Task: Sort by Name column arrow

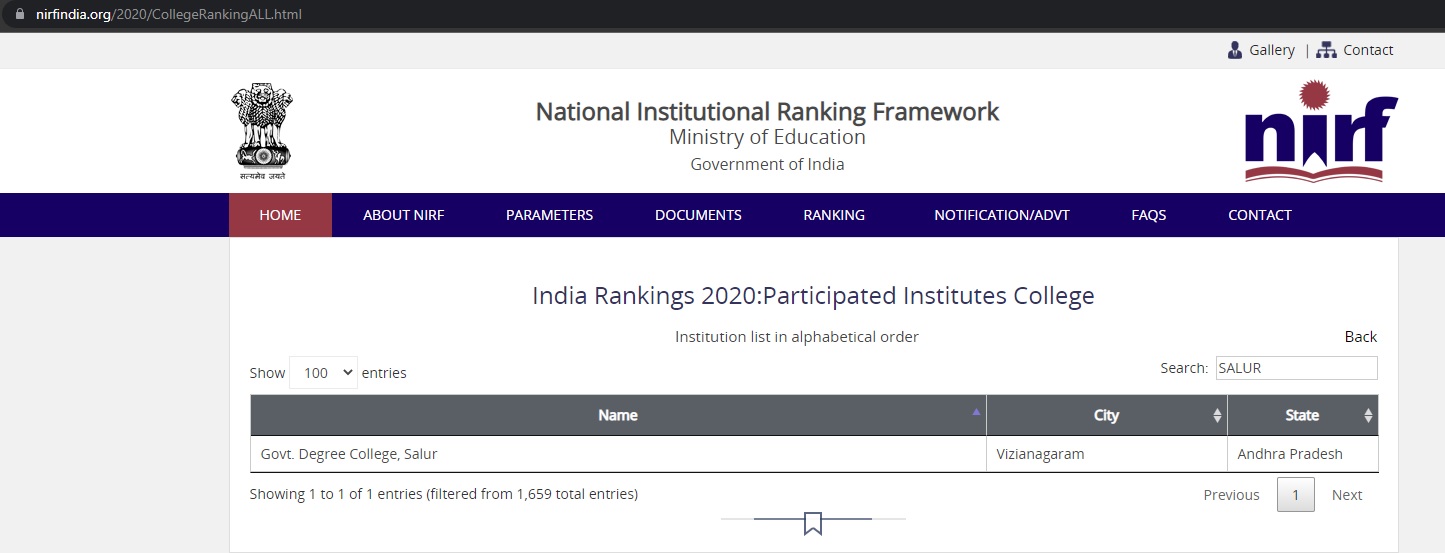Action: 976,411
